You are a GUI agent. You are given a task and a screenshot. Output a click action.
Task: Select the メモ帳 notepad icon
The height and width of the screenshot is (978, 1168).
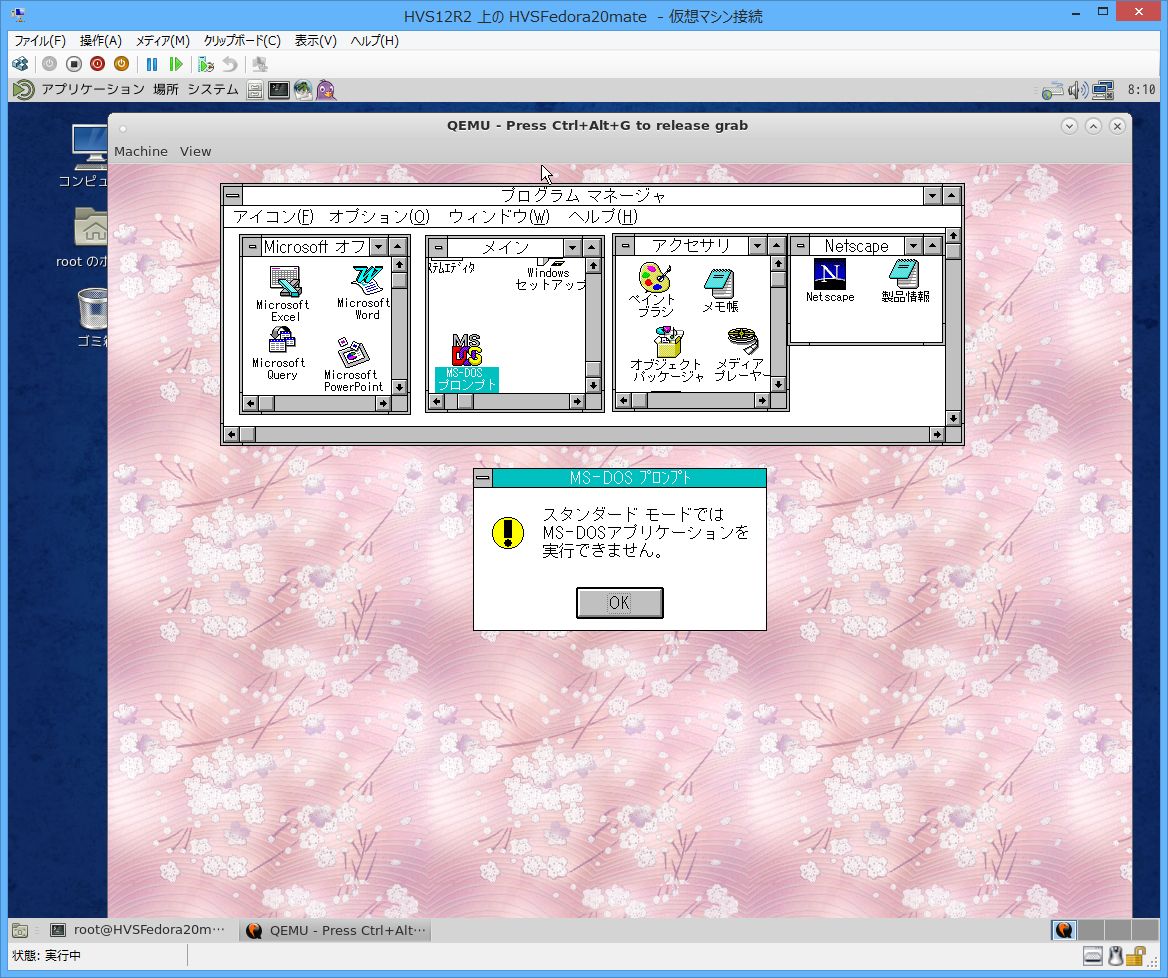[x=720, y=291]
